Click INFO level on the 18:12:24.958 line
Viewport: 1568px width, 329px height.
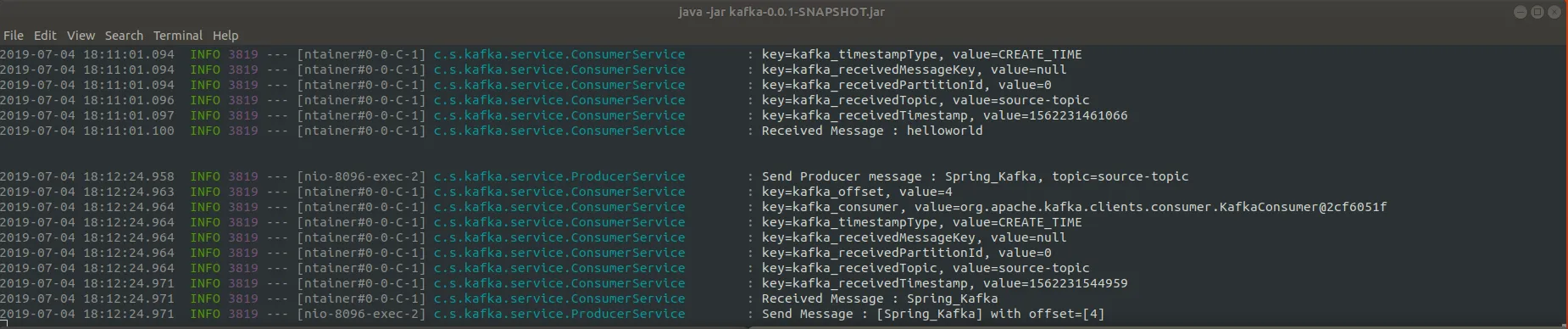coord(205,176)
